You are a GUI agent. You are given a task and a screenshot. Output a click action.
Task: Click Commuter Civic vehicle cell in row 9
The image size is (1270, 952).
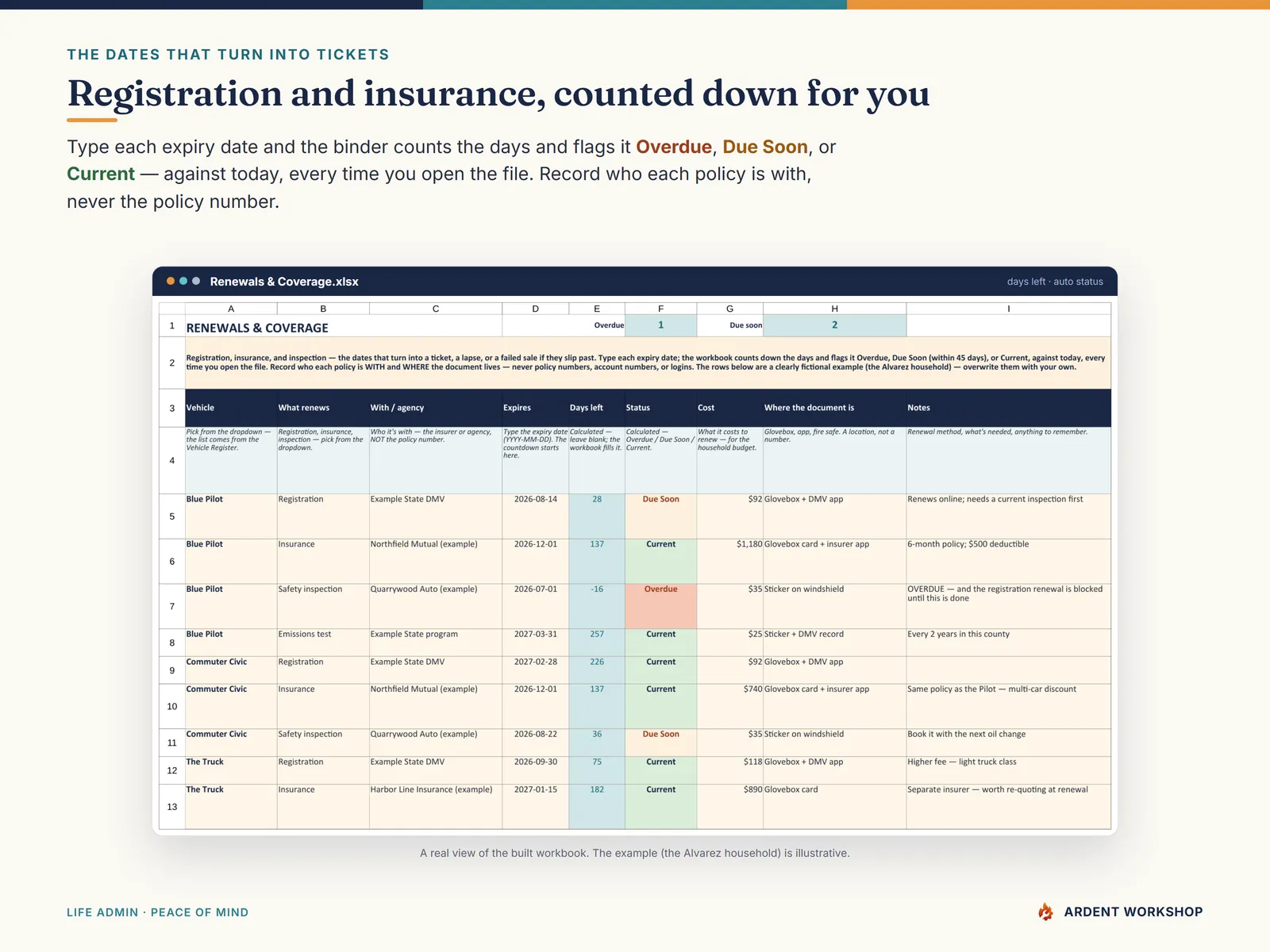[231, 670]
